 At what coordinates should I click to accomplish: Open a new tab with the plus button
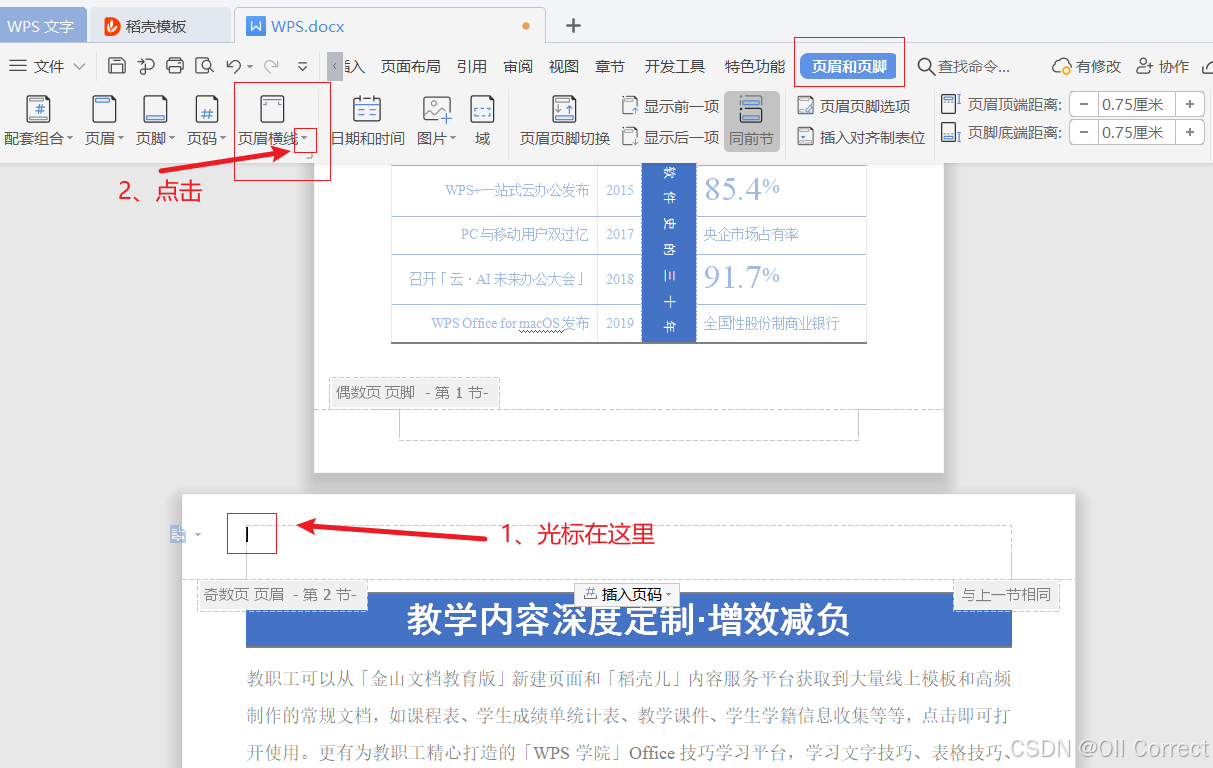point(573,26)
